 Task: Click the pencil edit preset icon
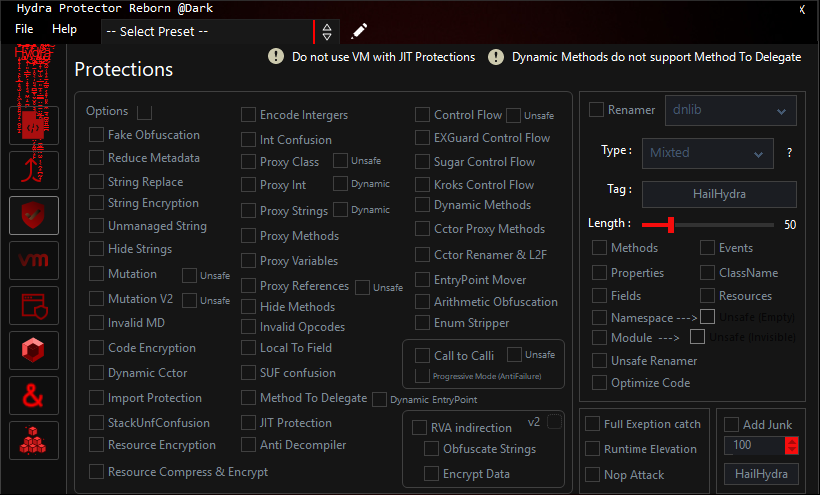coord(360,31)
